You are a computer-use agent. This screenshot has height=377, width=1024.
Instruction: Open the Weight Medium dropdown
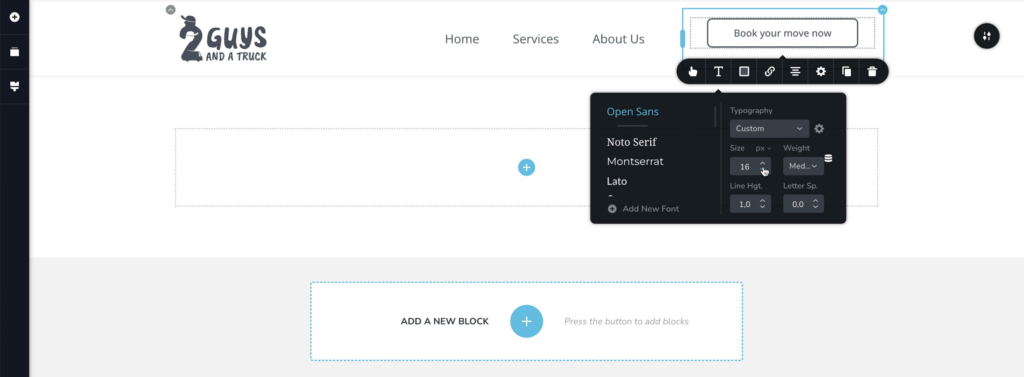point(803,166)
